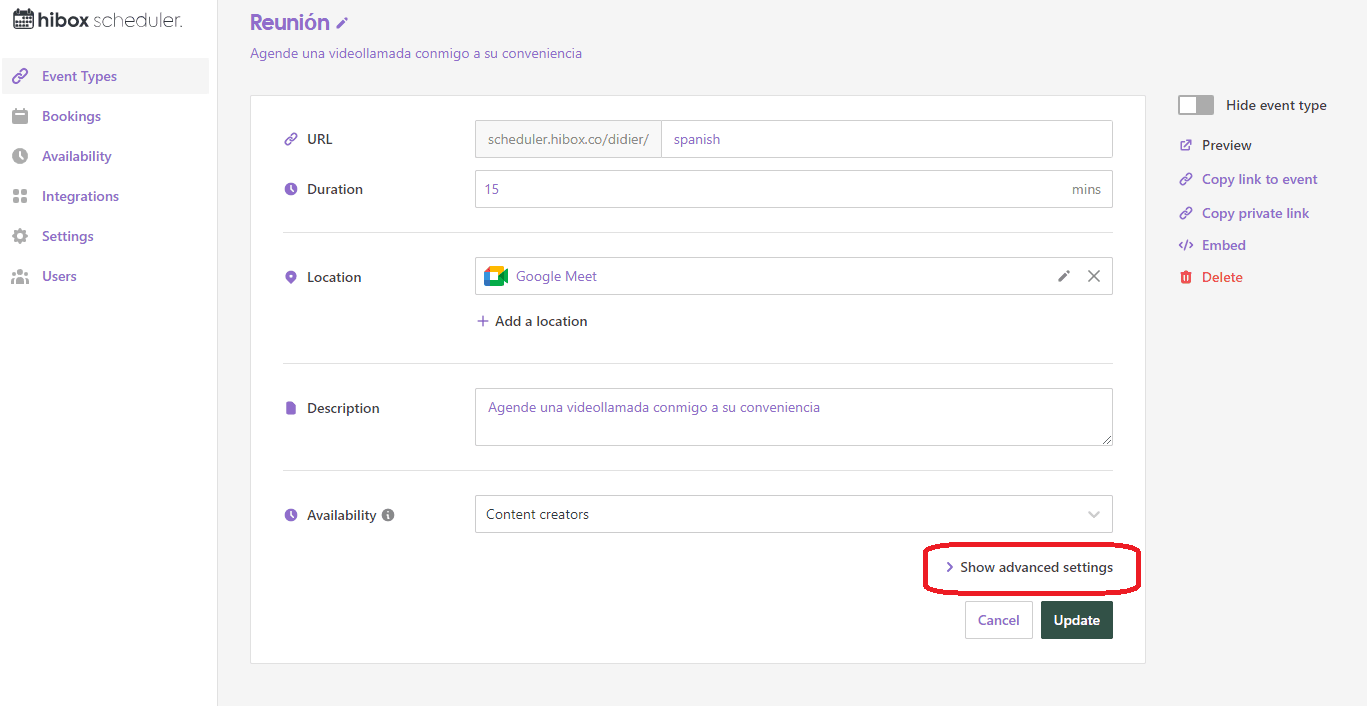This screenshot has width=1367, height=706.
Task: Open Users page from sidebar
Action: [x=59, y=276]
